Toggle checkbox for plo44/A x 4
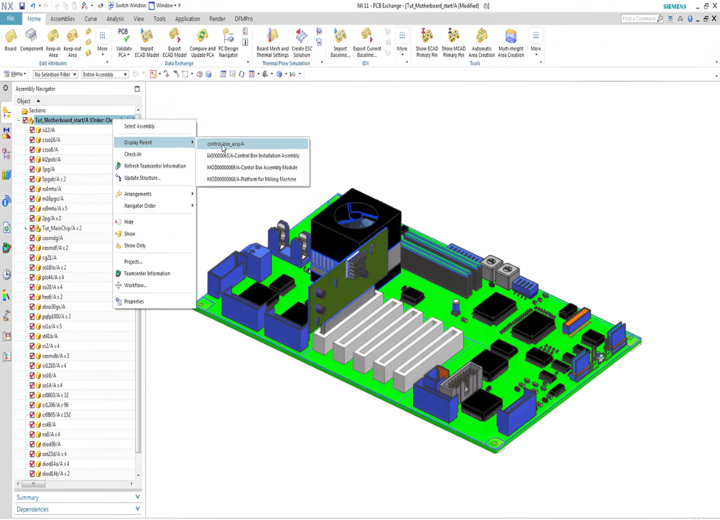 click(x=32, y=277)
